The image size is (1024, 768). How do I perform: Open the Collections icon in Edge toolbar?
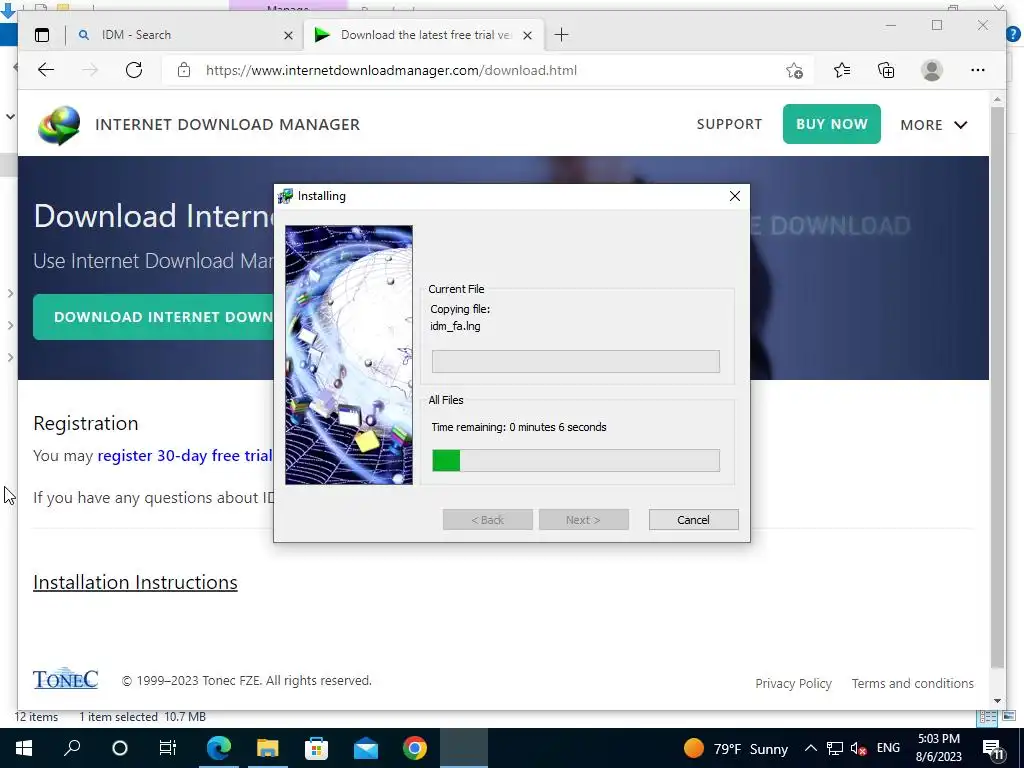(x=886, y=70)
